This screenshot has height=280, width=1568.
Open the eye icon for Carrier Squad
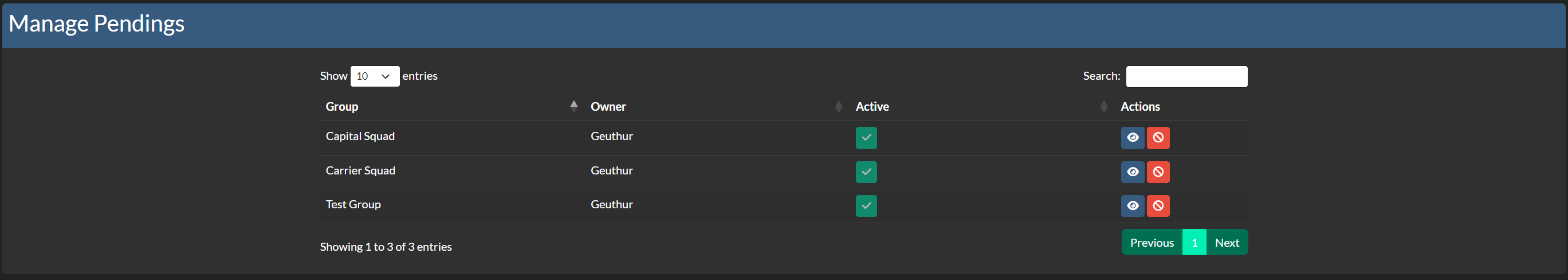1132,172
